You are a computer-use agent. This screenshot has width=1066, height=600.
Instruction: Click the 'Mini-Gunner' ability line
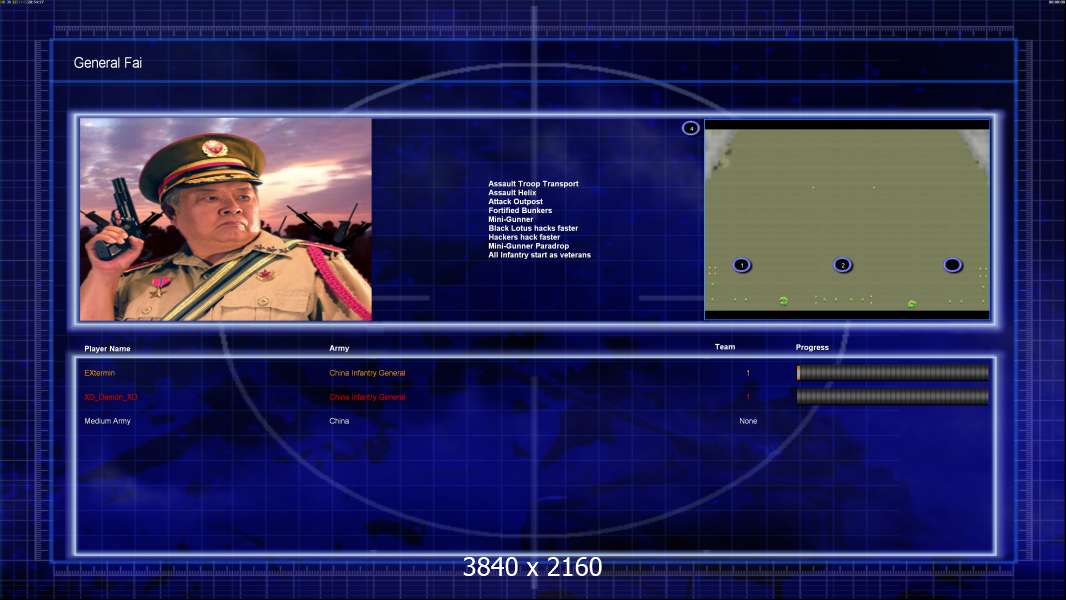(511, 219)
